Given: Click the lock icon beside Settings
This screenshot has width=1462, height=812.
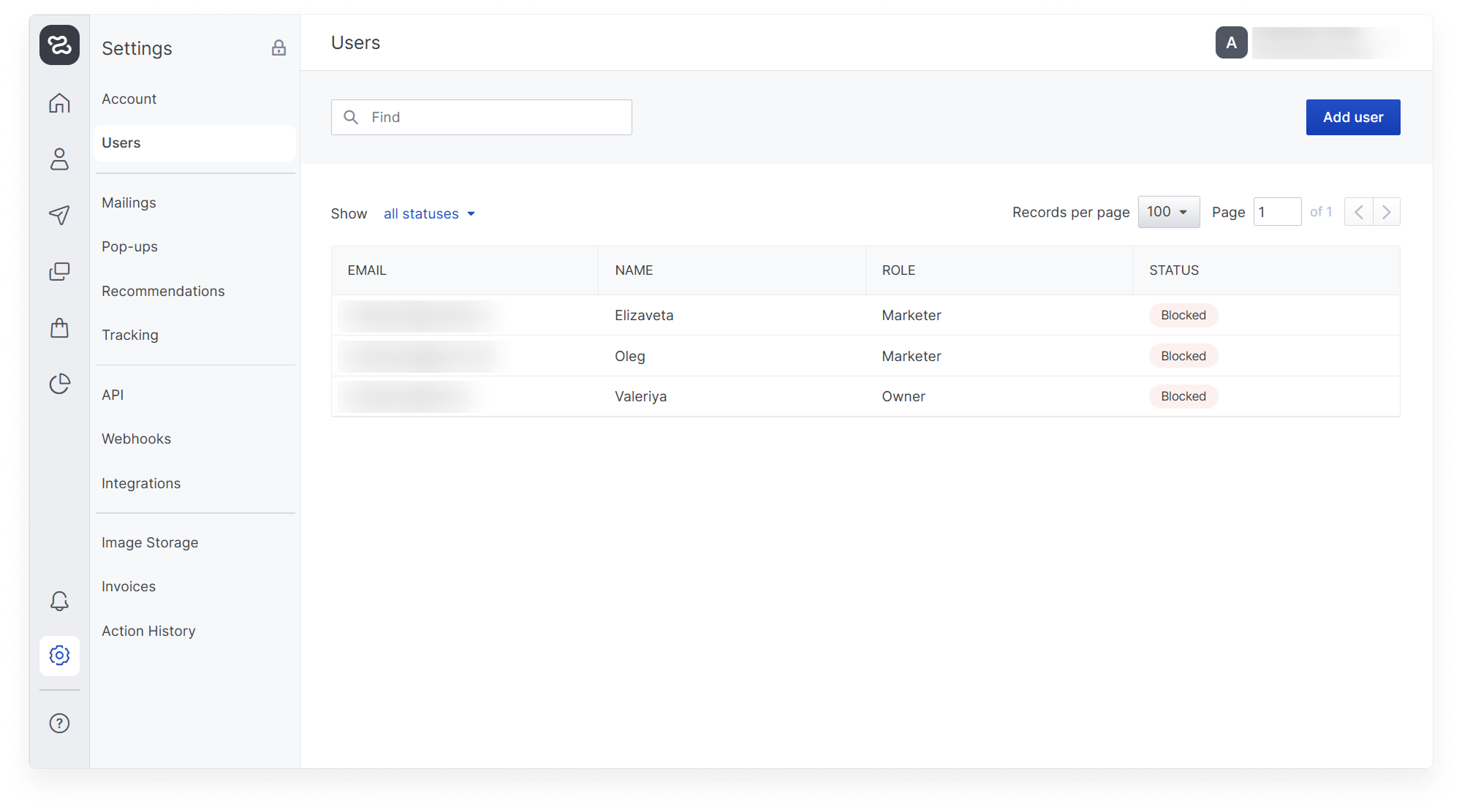Looking at the screenshot, I should click(x=279, y=48).
